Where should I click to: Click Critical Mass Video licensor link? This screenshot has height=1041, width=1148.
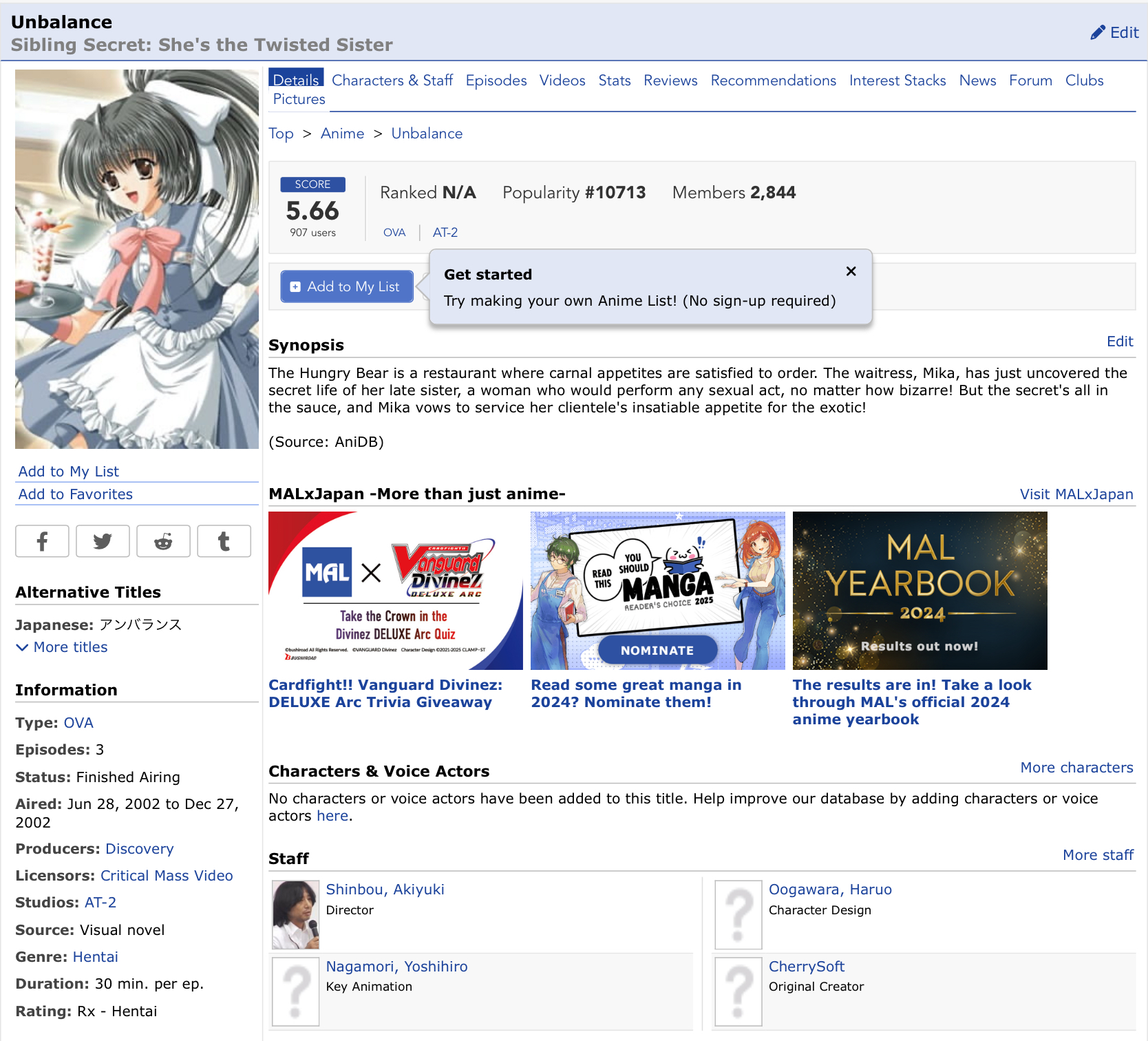(167, 876)
